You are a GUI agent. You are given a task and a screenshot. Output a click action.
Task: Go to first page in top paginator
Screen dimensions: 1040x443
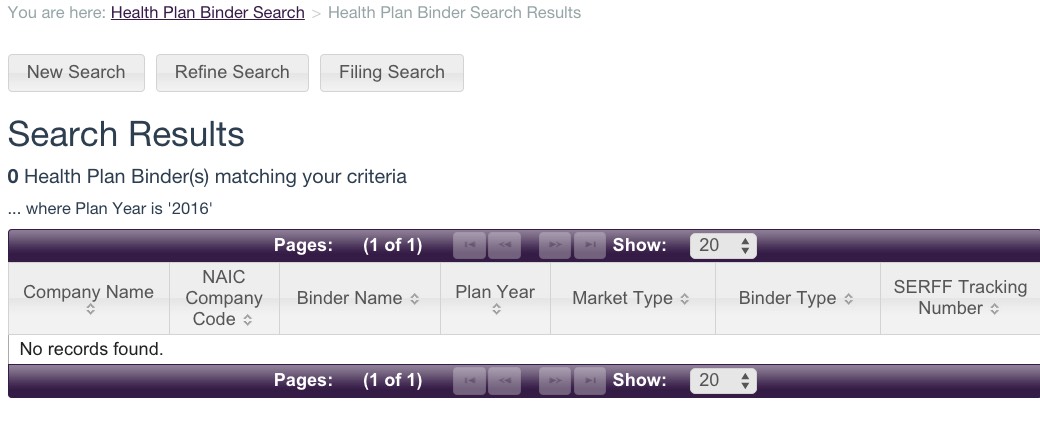pyautogui.click(x=470, y=246)
